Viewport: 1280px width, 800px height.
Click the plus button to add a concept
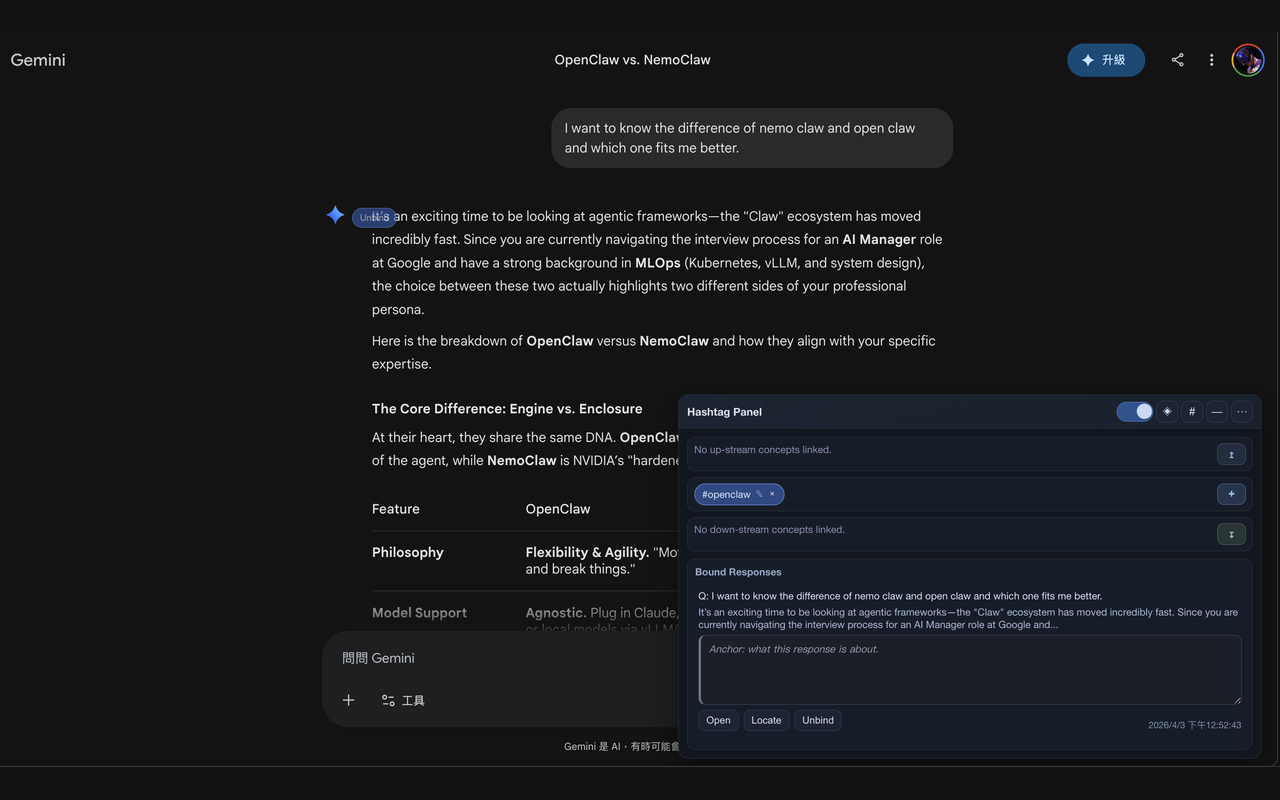tap(1231, 493)
